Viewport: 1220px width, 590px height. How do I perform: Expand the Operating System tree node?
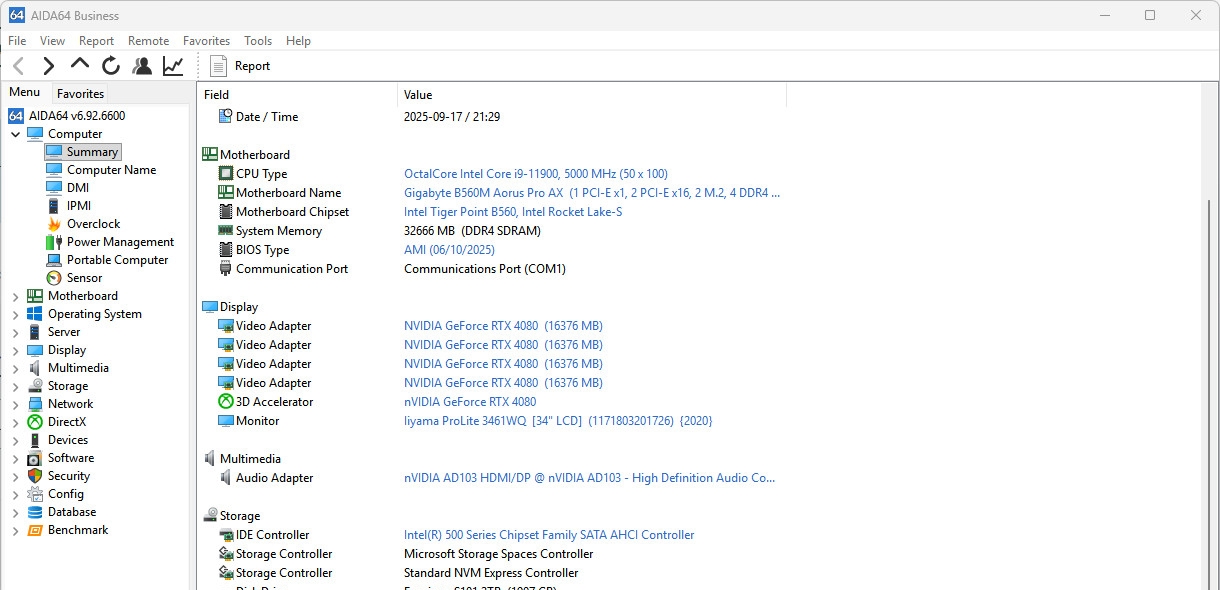pos(15,314)
